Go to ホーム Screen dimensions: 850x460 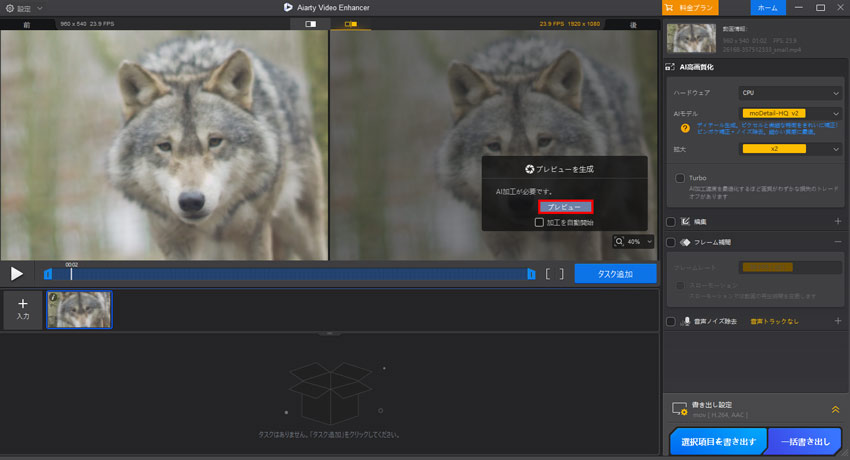point(768,8)
